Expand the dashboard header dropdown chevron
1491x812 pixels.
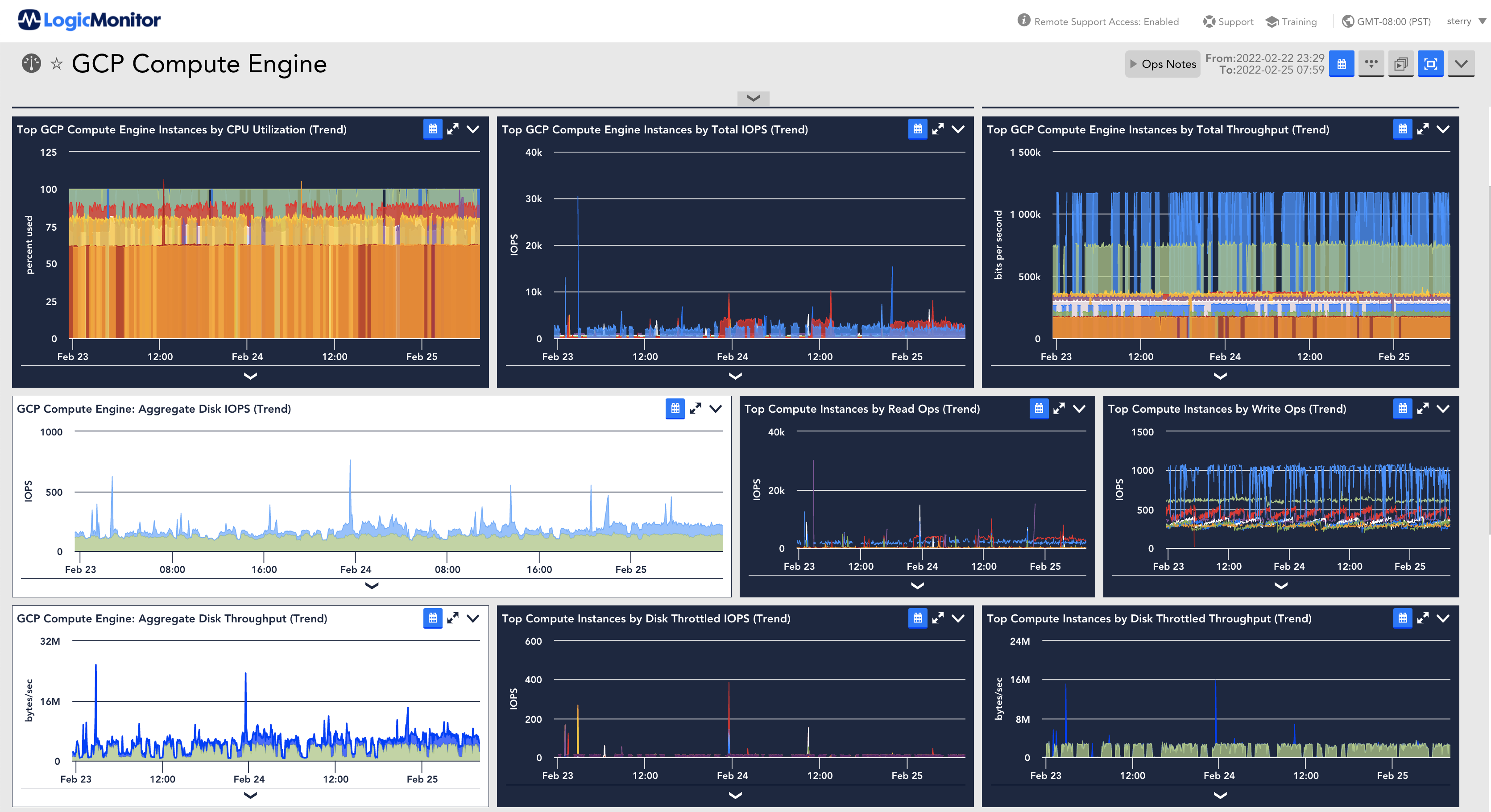[1461, 64]
